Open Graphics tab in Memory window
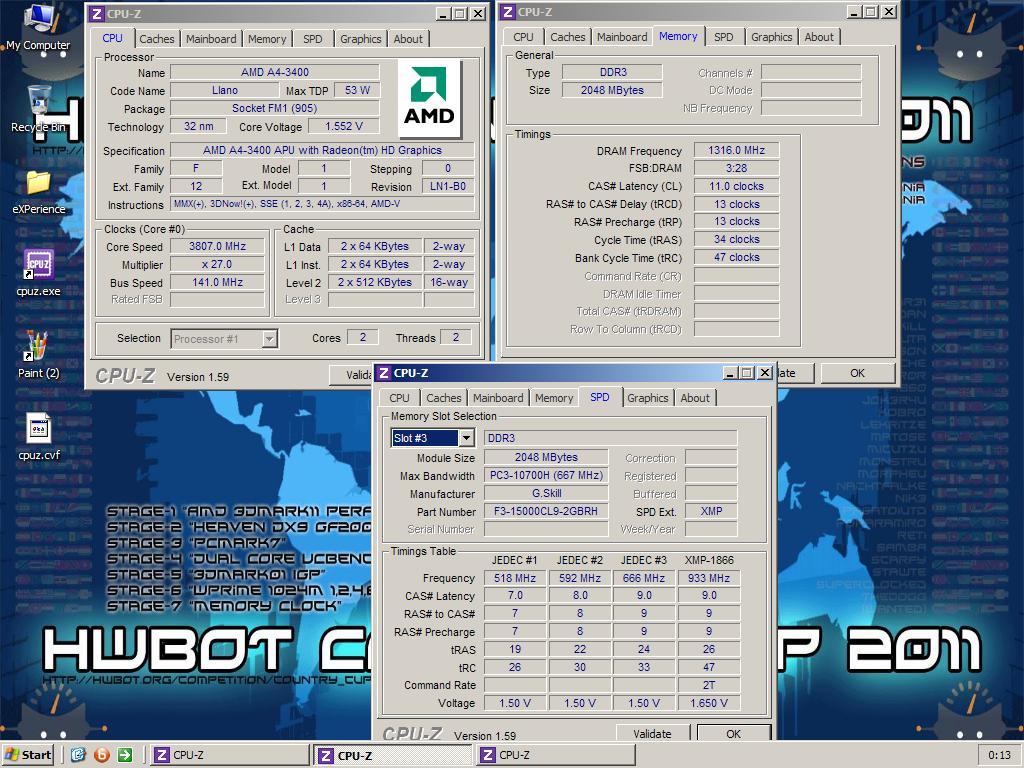The width and height of the screenshot is (1024, 768). coord(771,37)
